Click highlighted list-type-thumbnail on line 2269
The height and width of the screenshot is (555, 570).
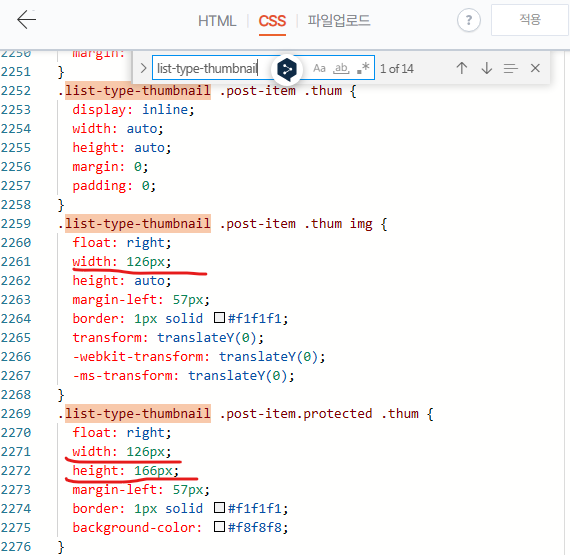(x=138, y=413)
